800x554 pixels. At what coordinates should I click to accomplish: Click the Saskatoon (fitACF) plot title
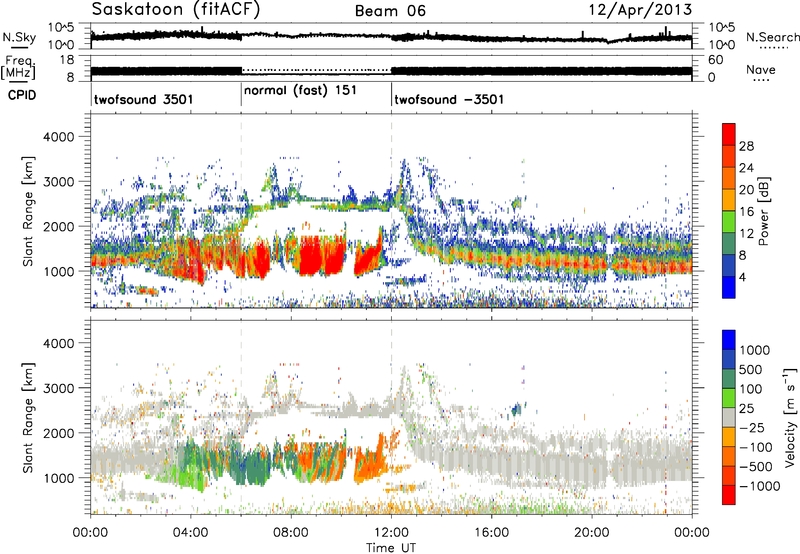click(x=176, y=10)
